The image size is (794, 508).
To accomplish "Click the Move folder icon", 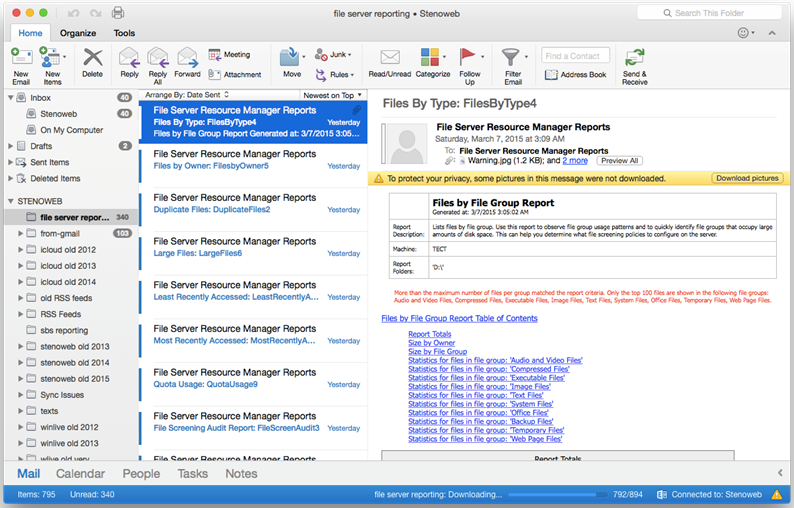I will coord(290,57).
